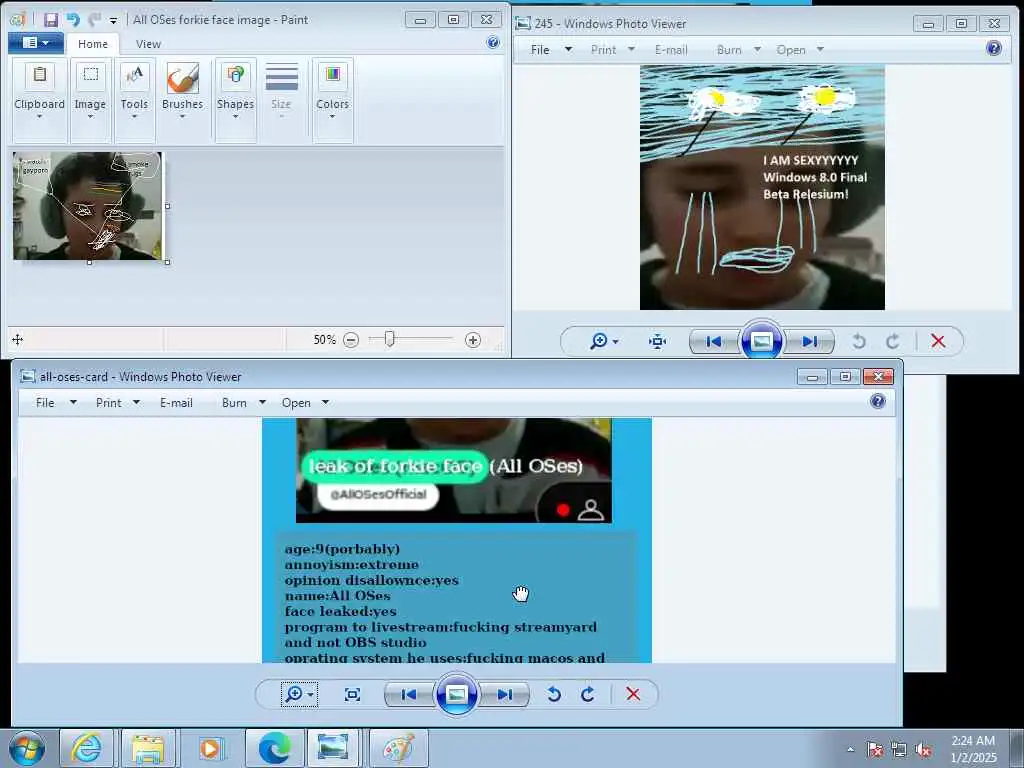Screen dimensions: 1024x768
Task: Click the Save icon in Paint quick access
Action: pyautogui.click(x=51, y=20)
